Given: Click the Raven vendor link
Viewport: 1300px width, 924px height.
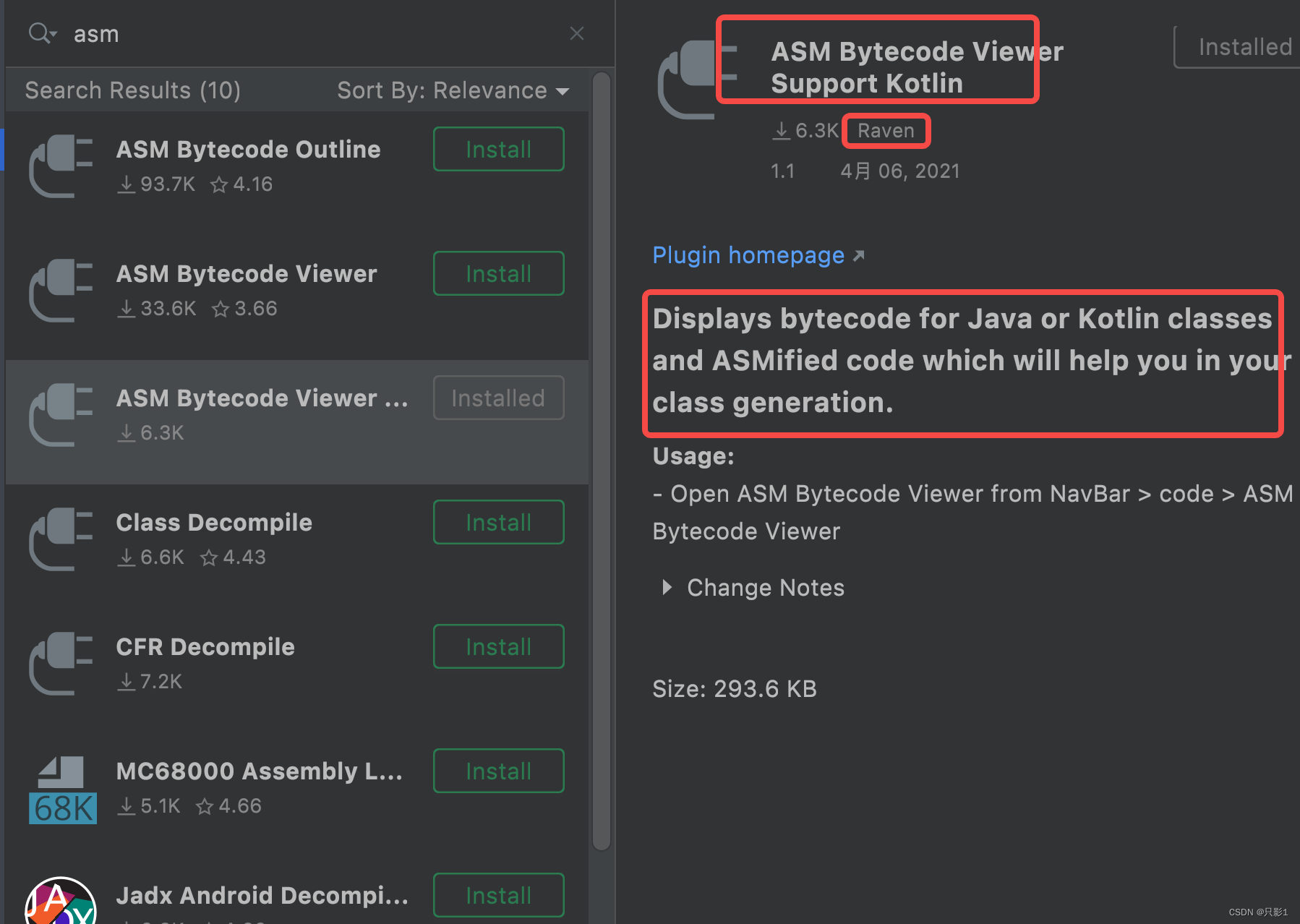Looking at the screenshot, I should [886, 131].
